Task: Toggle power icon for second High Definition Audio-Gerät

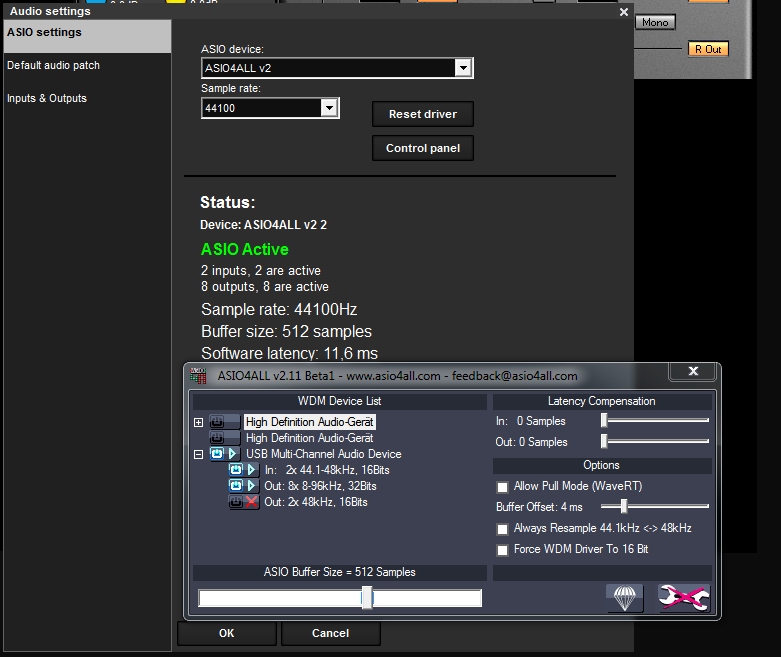Action: click(x=217, y=438)
